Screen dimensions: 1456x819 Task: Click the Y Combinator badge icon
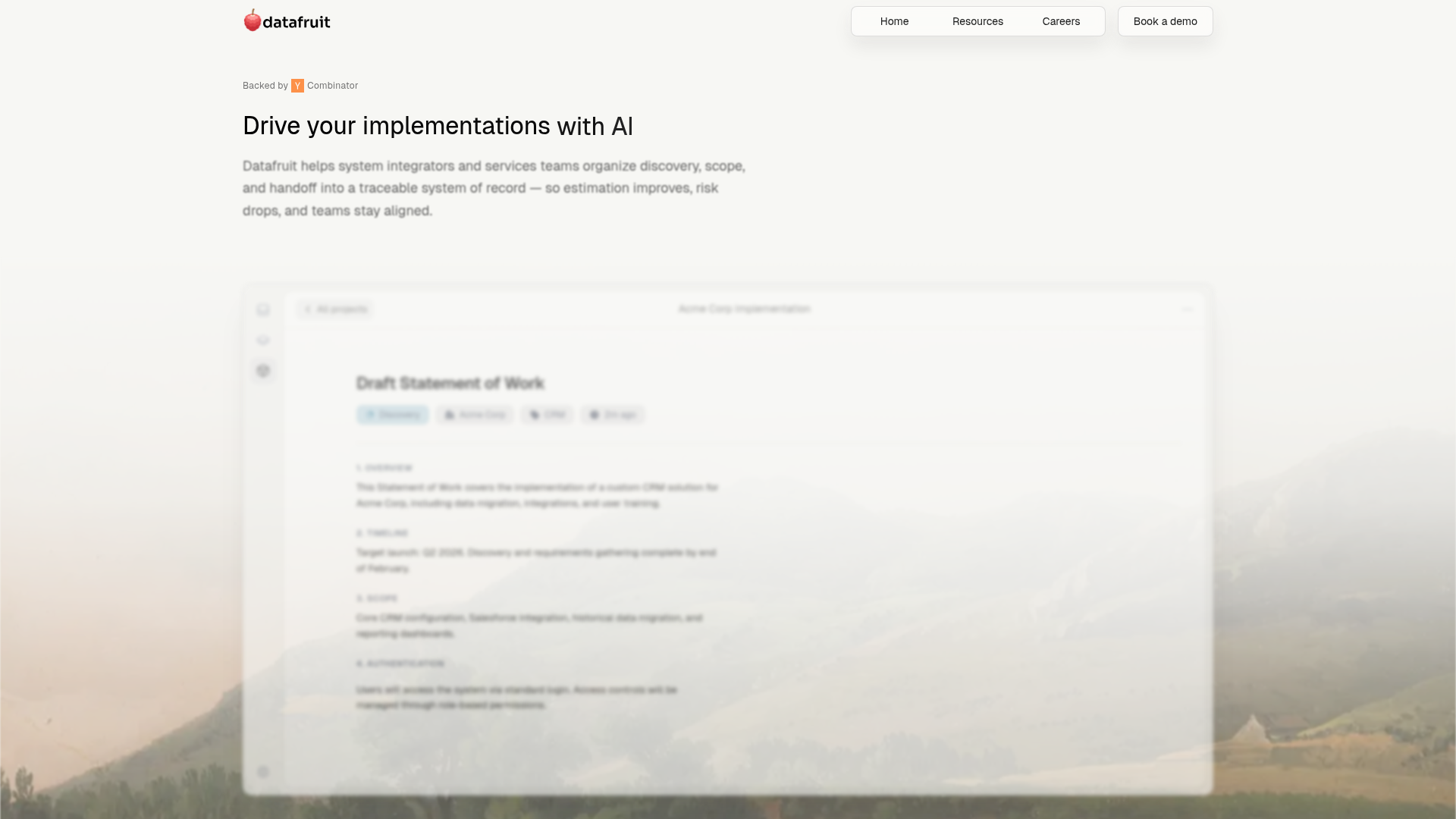tap(297, 86)
